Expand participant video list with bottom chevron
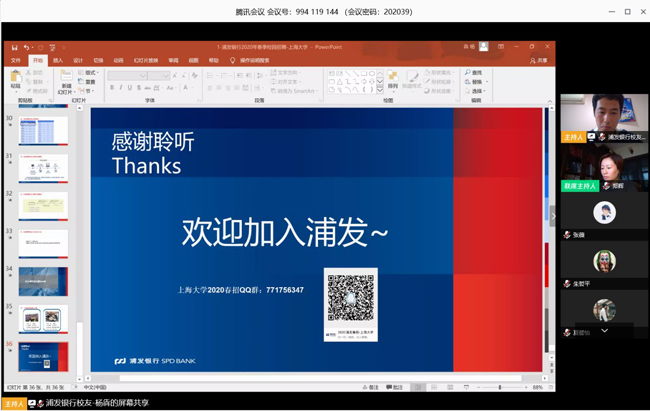The image size is (650, 411). 604,331
